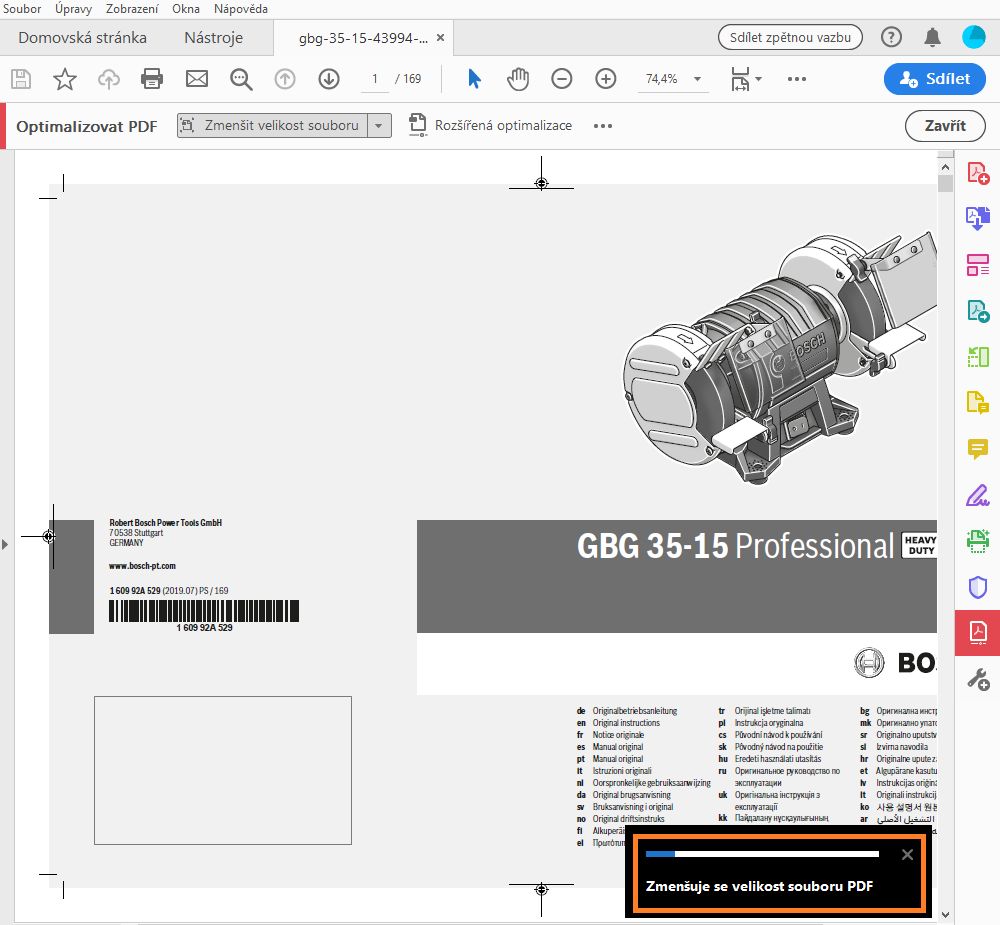Switch to Nástroje tab

(x=214, y=38)
